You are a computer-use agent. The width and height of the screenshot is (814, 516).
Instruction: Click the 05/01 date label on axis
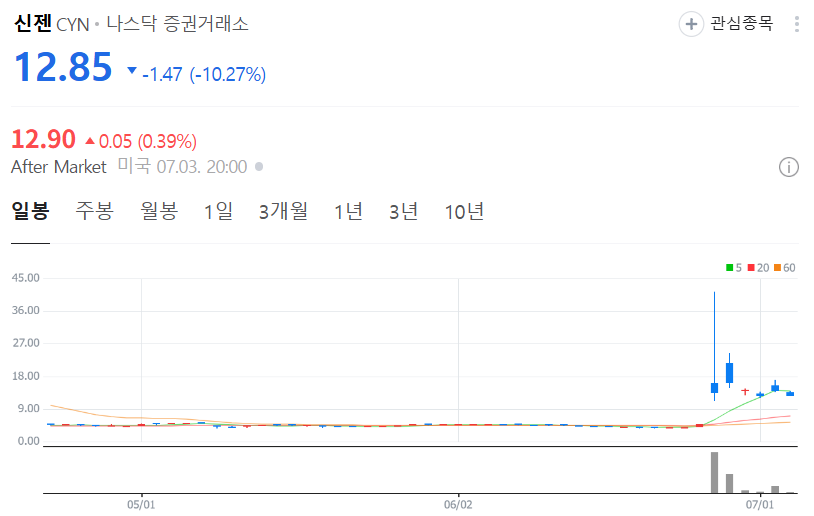point(141,505)
